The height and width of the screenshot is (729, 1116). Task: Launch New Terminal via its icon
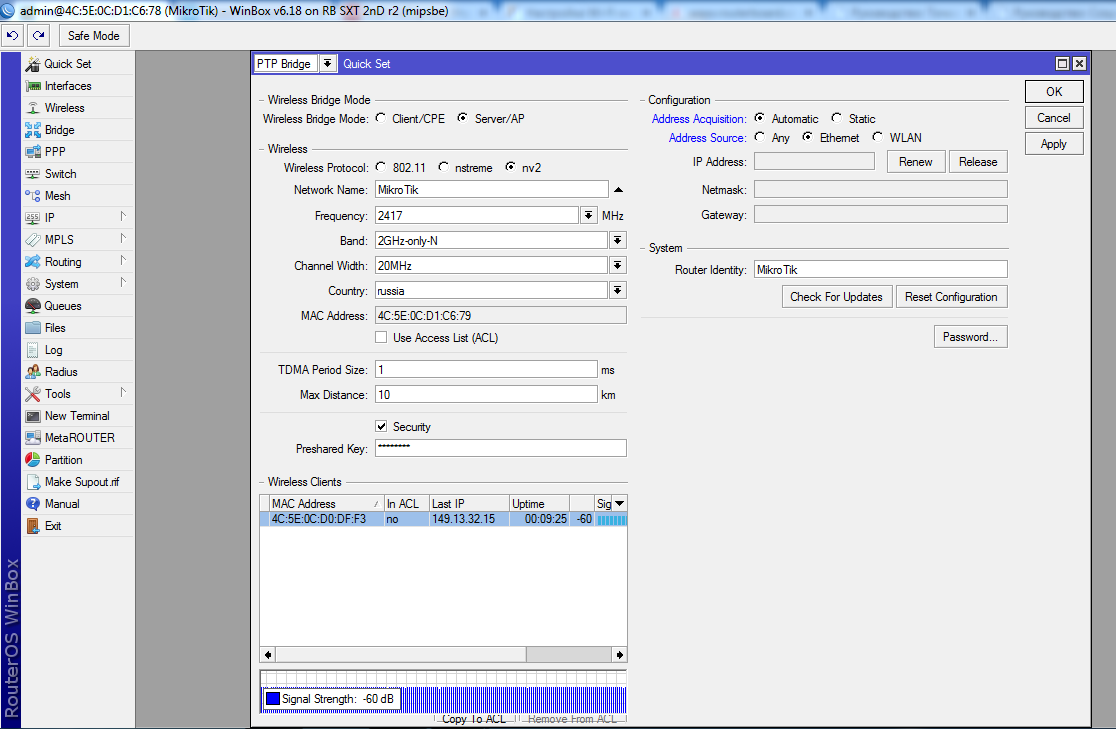33,416
